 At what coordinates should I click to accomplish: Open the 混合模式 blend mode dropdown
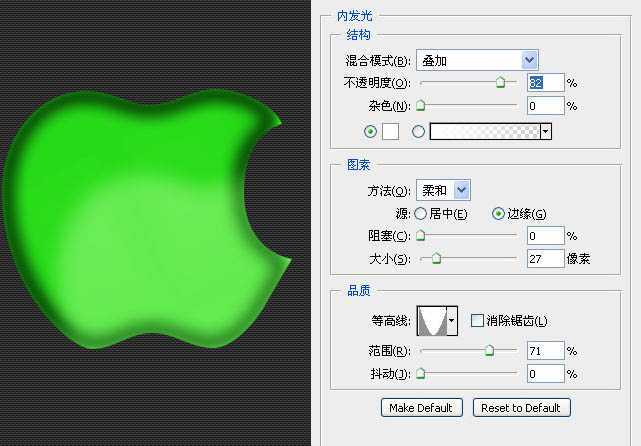(x=477, y=60)
